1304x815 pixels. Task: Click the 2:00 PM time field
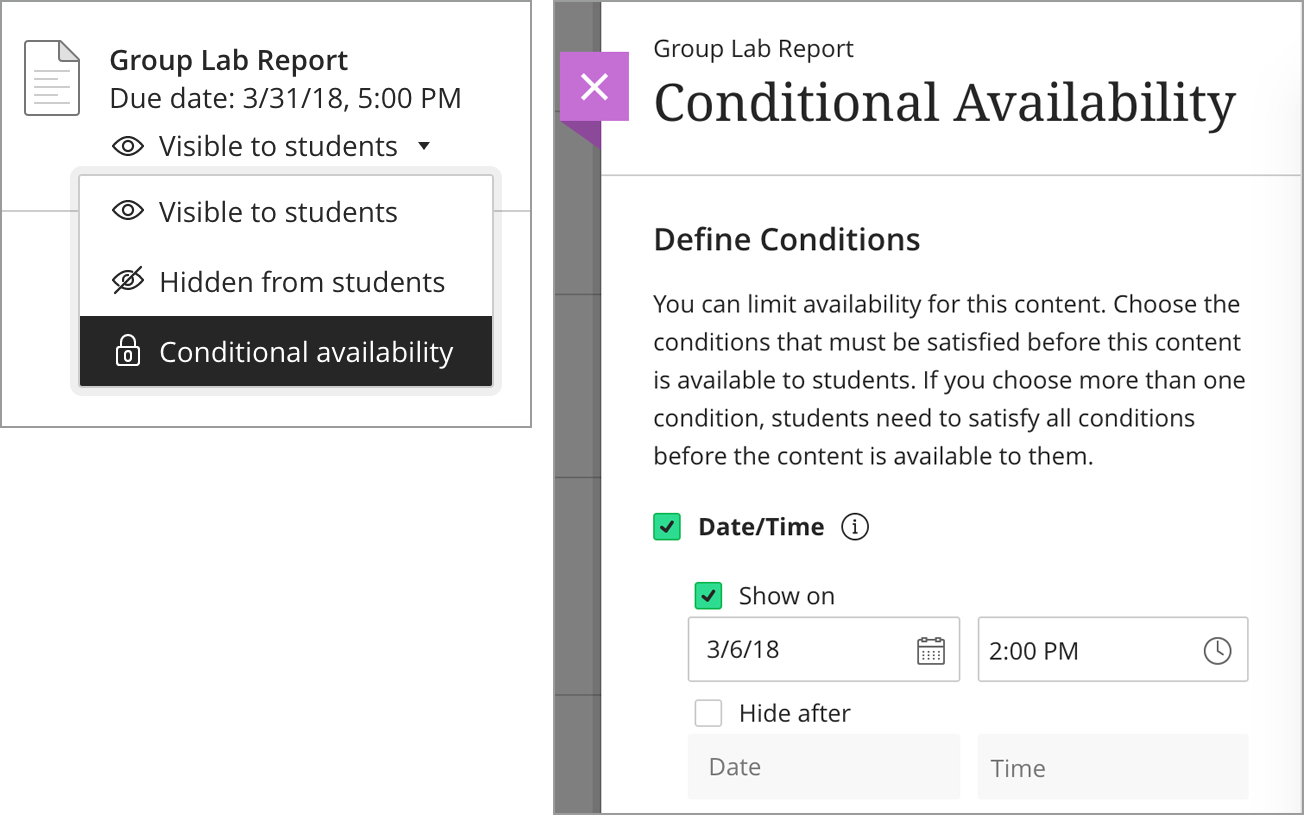tap(1113, 650)
